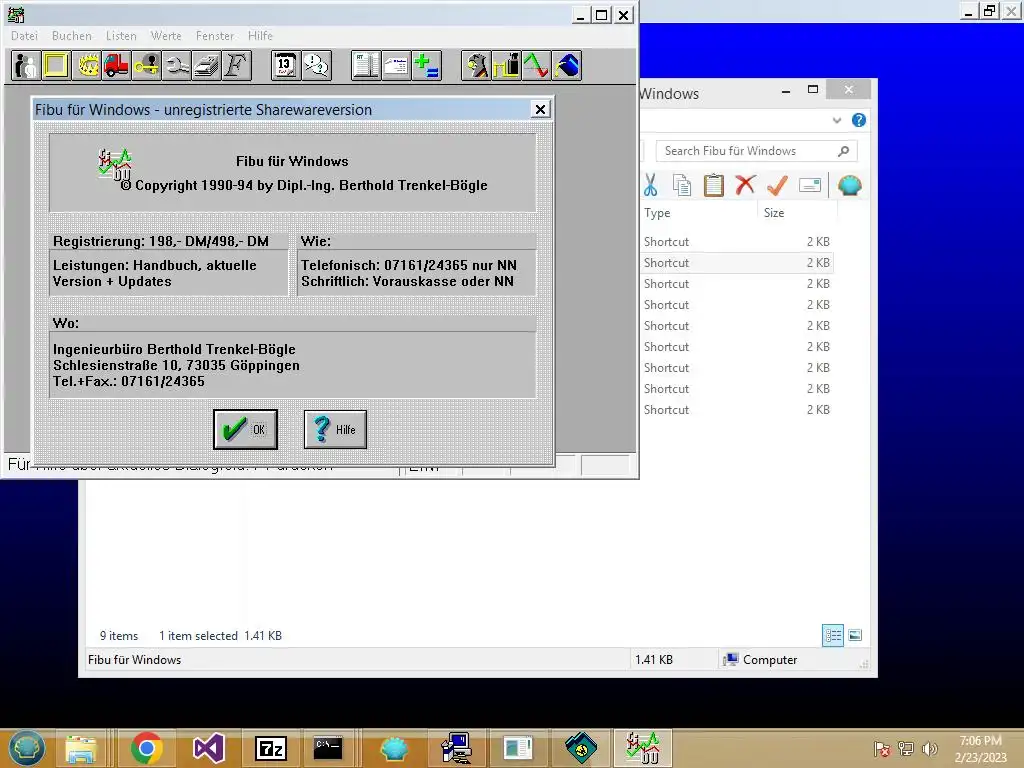Click '9 items' in Explorer status bar
This screenshot has height=768, width=1024.
[x=119, y=635]
